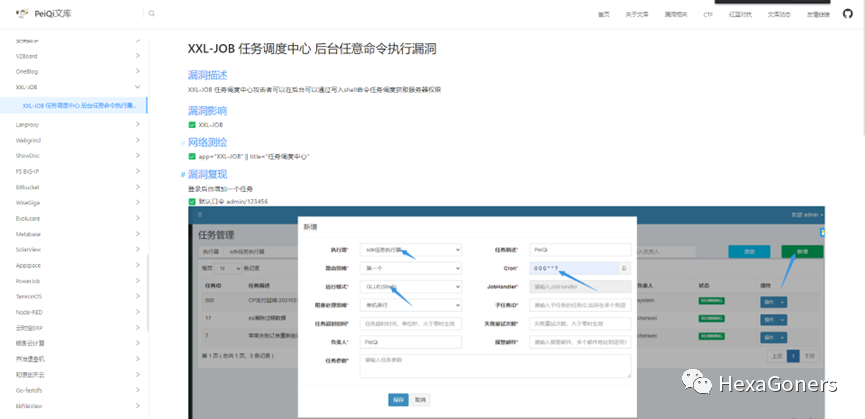Screen dimensions: 865x419
Task: Open the 每页 10 records-per-page dropdown
Action: pyautogui.click(x=229, y=268)
